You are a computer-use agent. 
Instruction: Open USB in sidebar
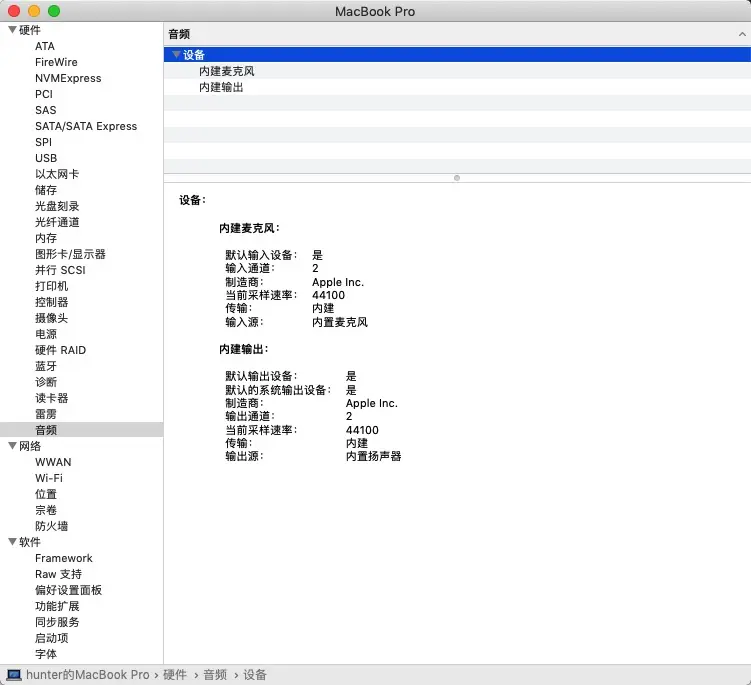46,158
